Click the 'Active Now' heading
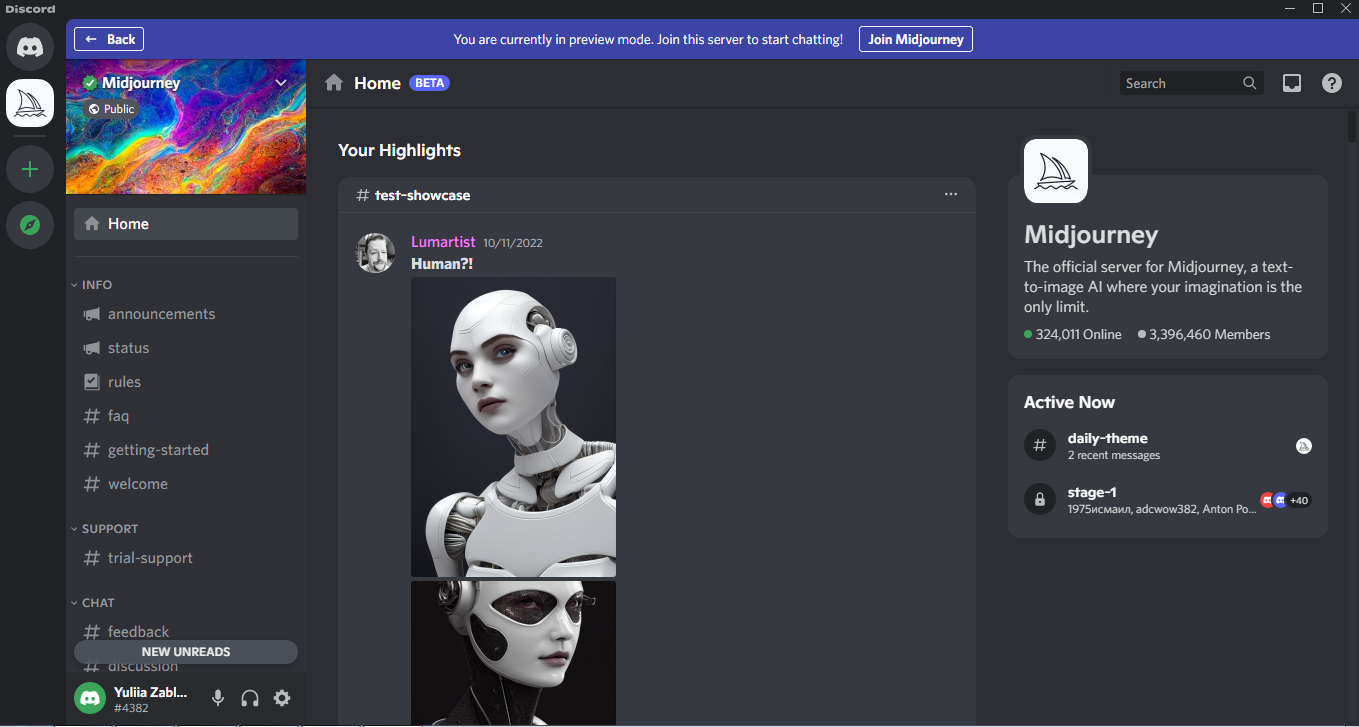 [1069, 402]
